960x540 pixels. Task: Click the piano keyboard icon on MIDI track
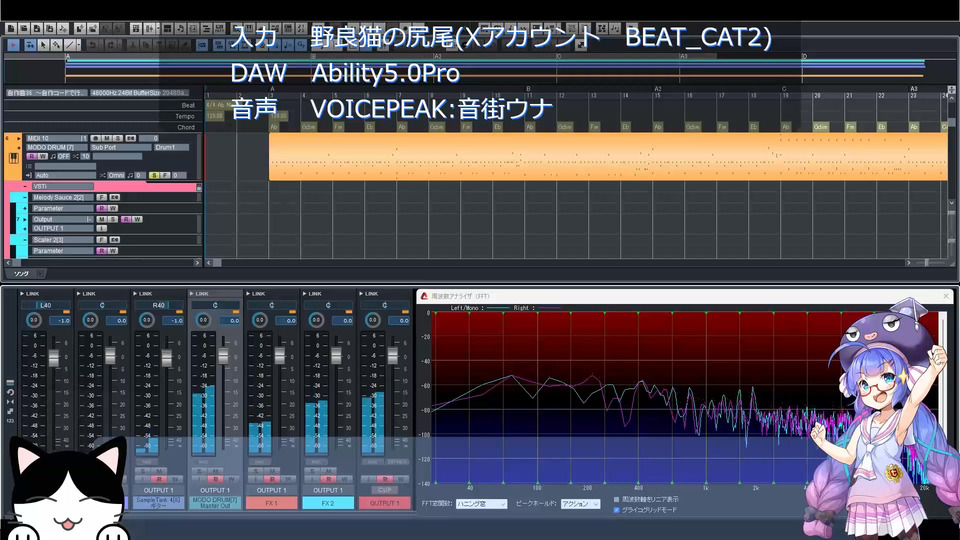point(14,160)
